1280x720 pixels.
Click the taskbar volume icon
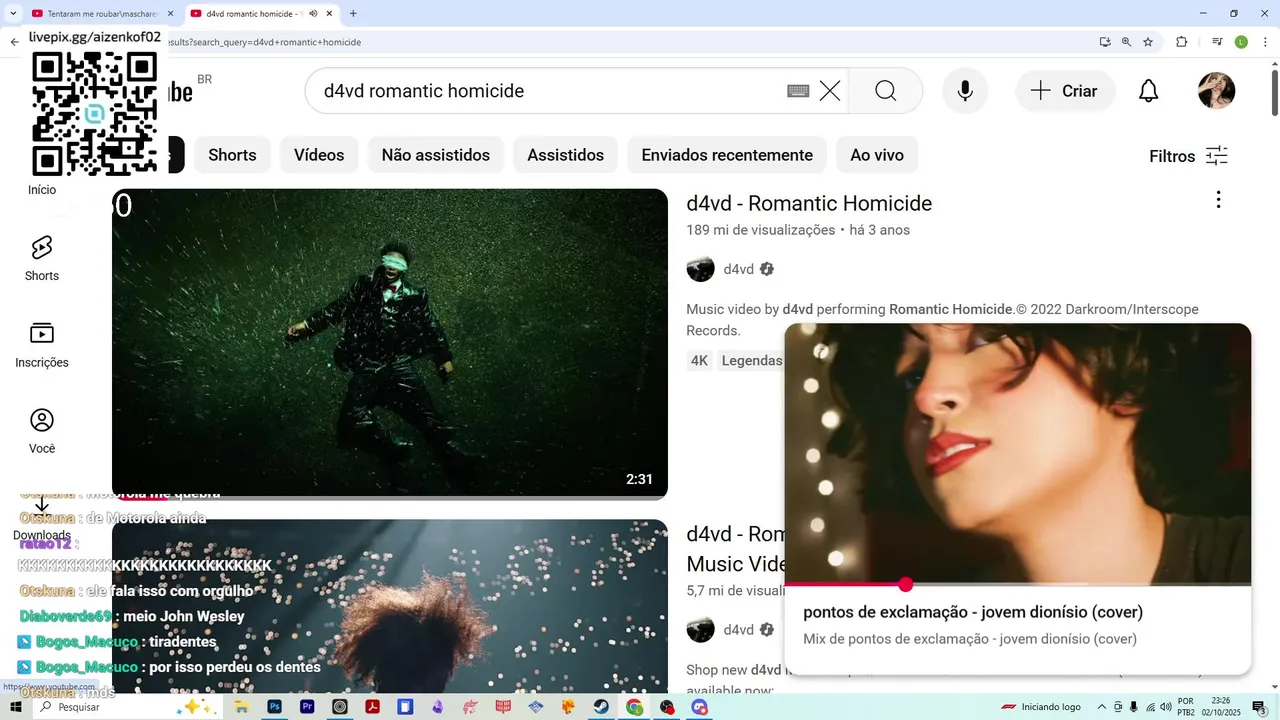point(1166,707)
